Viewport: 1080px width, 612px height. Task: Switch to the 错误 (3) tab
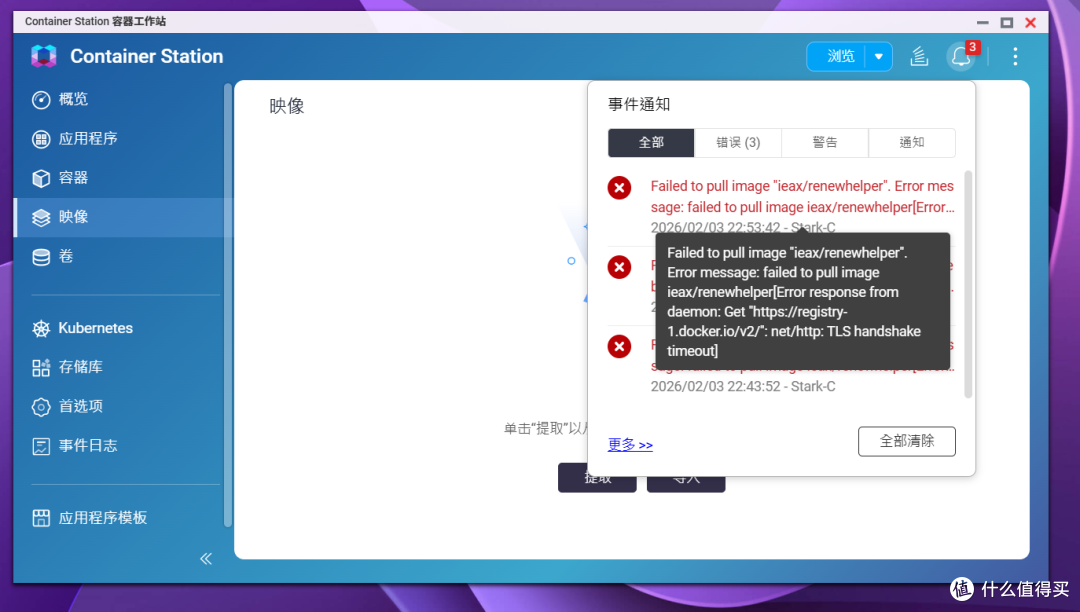pos(738,143)
